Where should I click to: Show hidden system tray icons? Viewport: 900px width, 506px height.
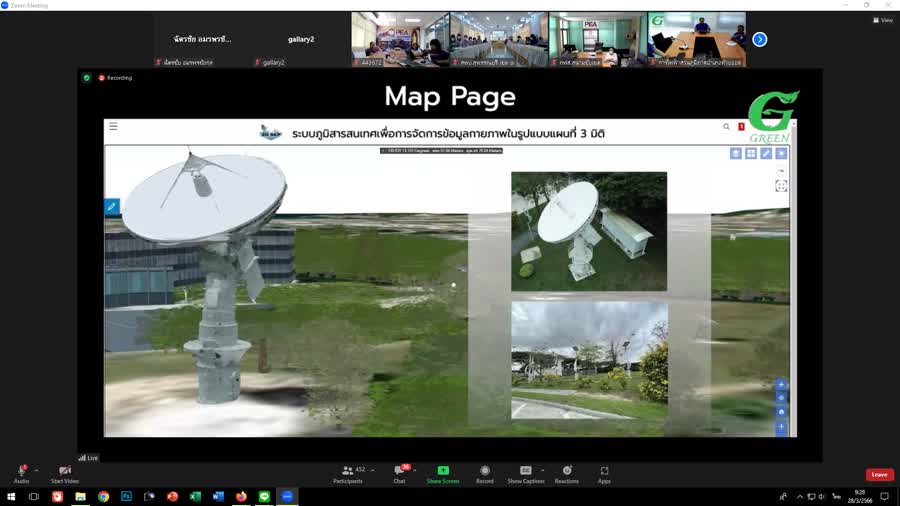click(x=800, y=497)
